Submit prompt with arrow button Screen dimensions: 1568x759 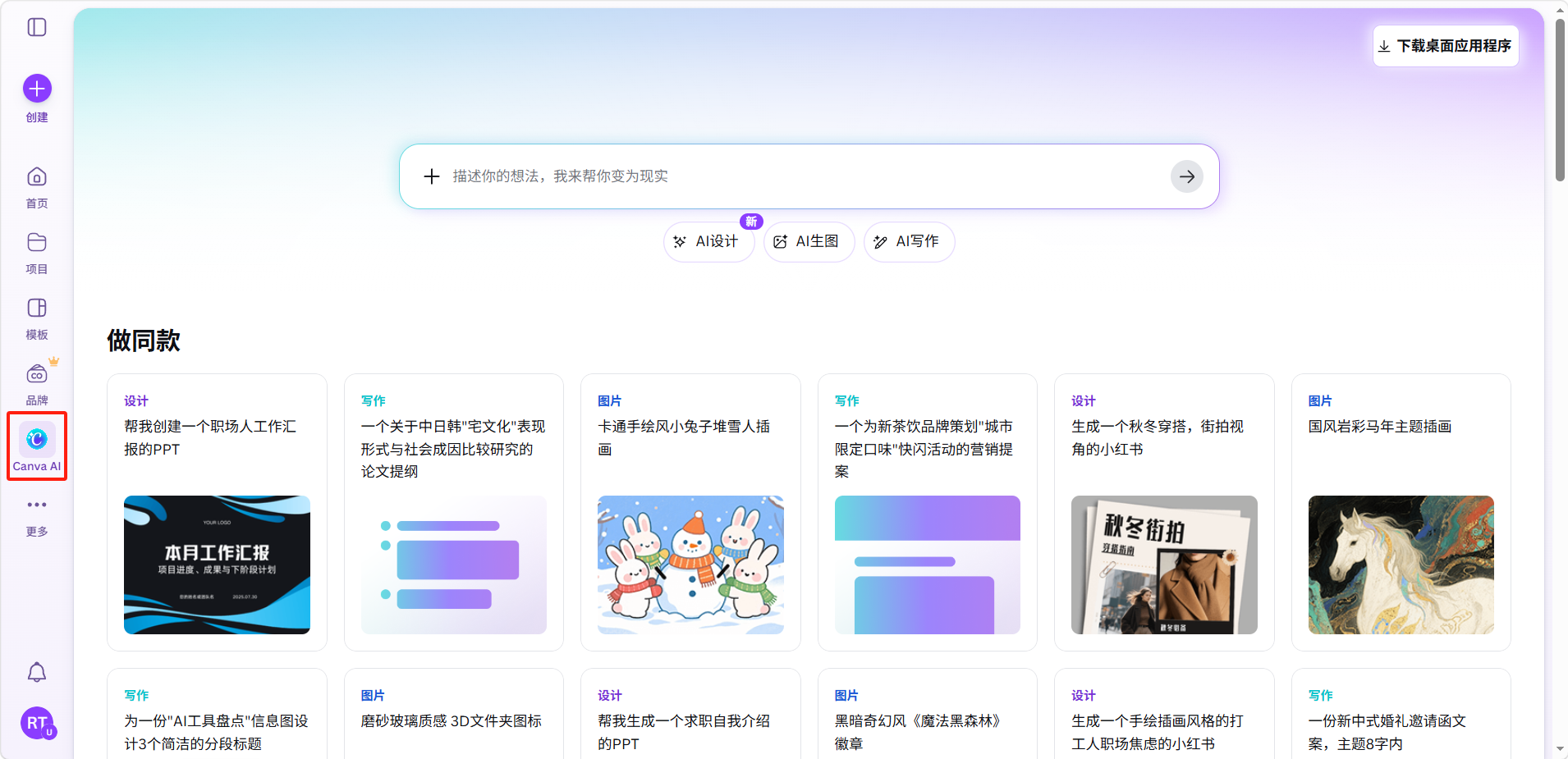point(1186,176)
